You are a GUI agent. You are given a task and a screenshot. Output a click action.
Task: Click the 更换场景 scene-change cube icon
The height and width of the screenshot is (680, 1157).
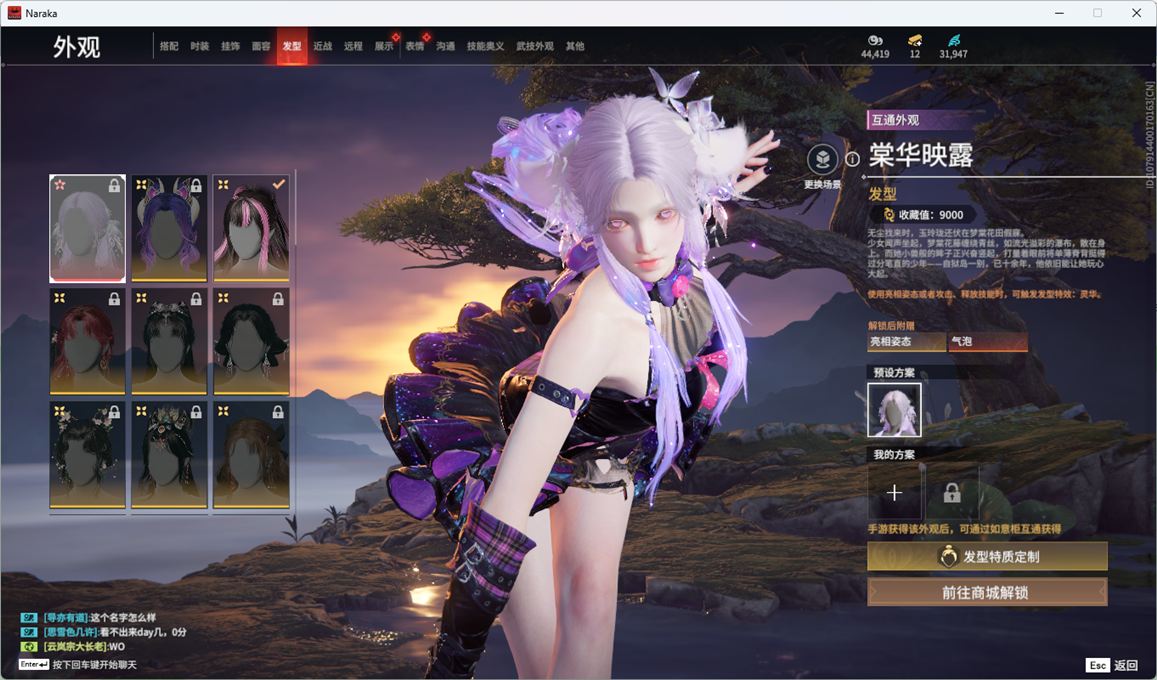tap(822, 159)
